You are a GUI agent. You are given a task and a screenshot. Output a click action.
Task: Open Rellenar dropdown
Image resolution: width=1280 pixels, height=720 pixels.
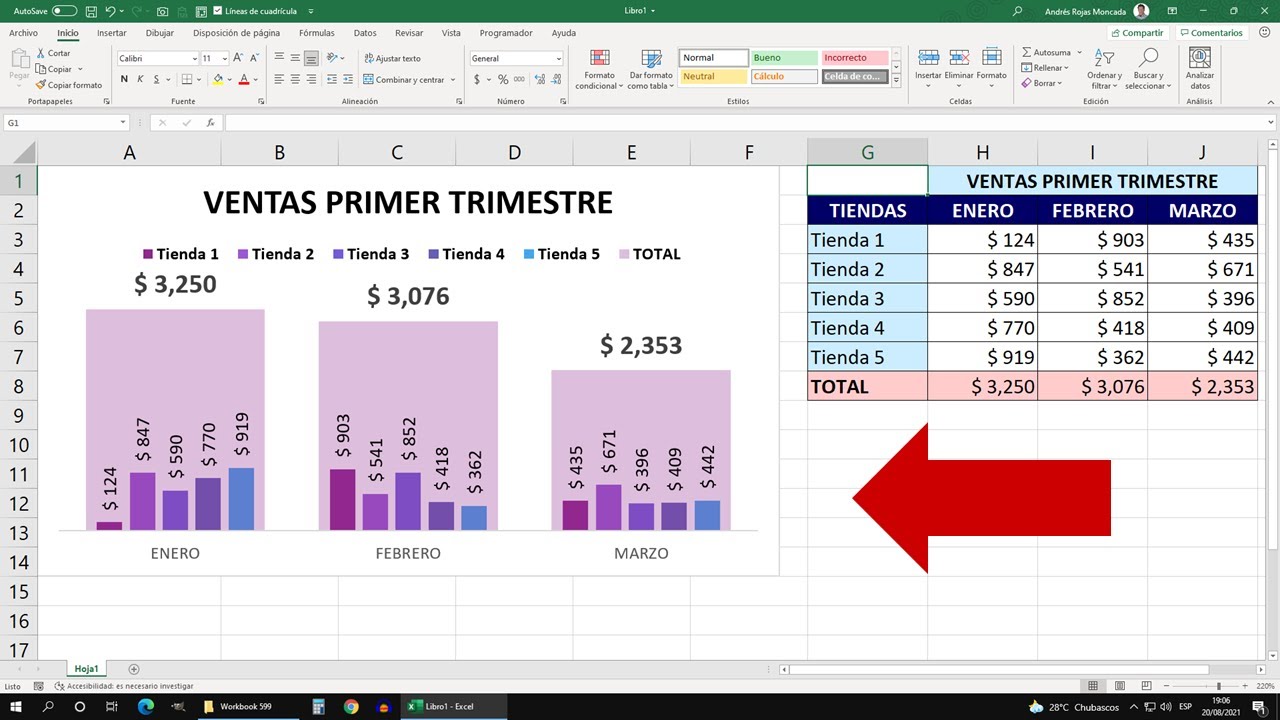click(1045, 68)
